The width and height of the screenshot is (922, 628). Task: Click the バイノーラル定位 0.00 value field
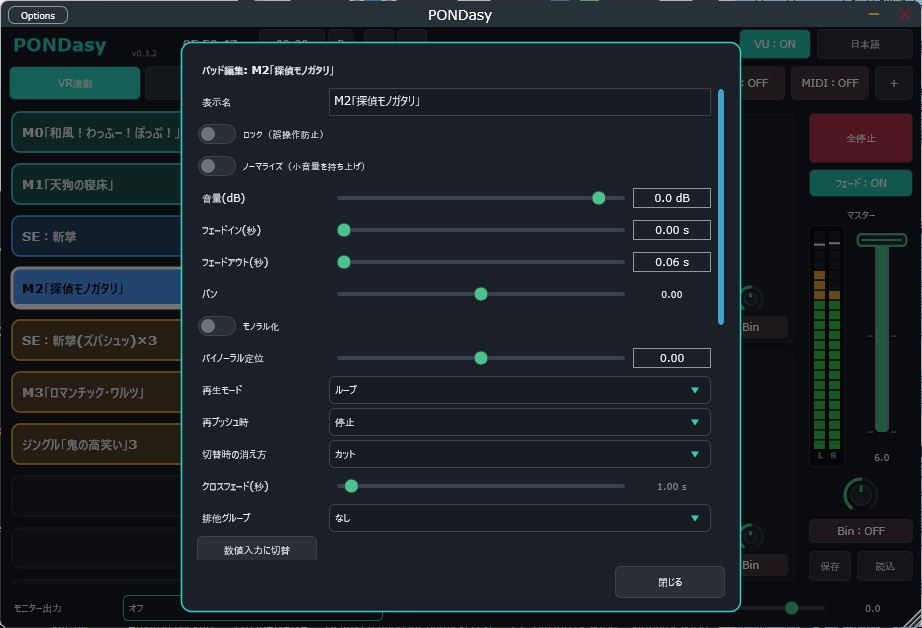[672, 358]
